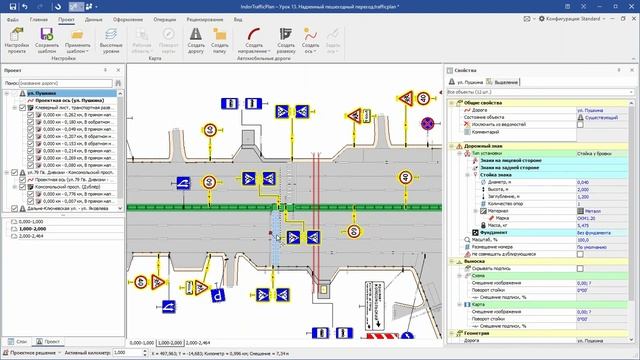Viewport: 640px width, 360px height.
Task: Click Диаметр value 0,040
Action: click(x=583, y=182)
